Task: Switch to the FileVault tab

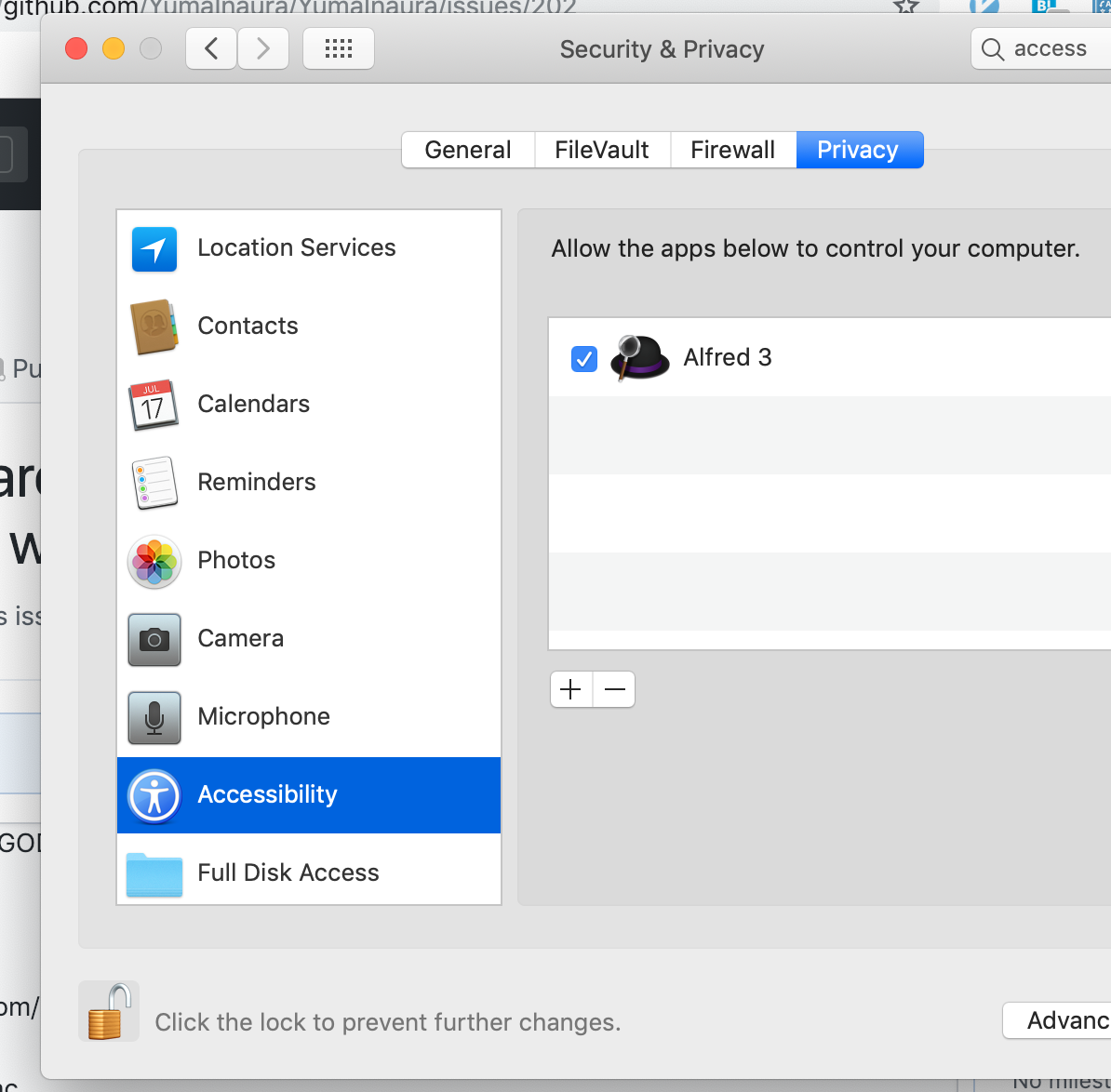Action: [601, 150]
